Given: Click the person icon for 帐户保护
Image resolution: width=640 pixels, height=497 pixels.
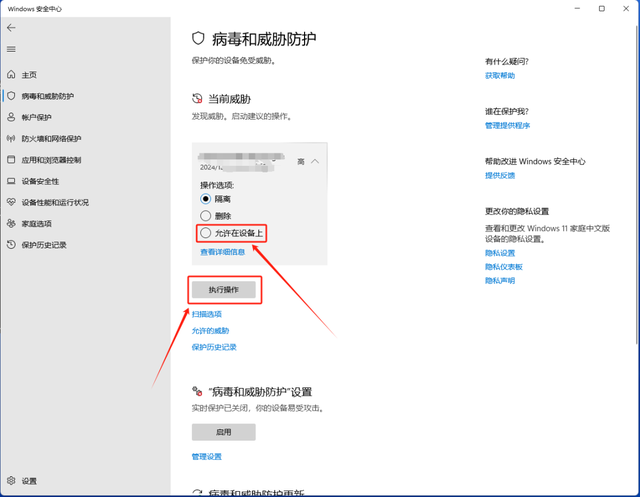Looking at the screenshot, I should click(11, 117).
